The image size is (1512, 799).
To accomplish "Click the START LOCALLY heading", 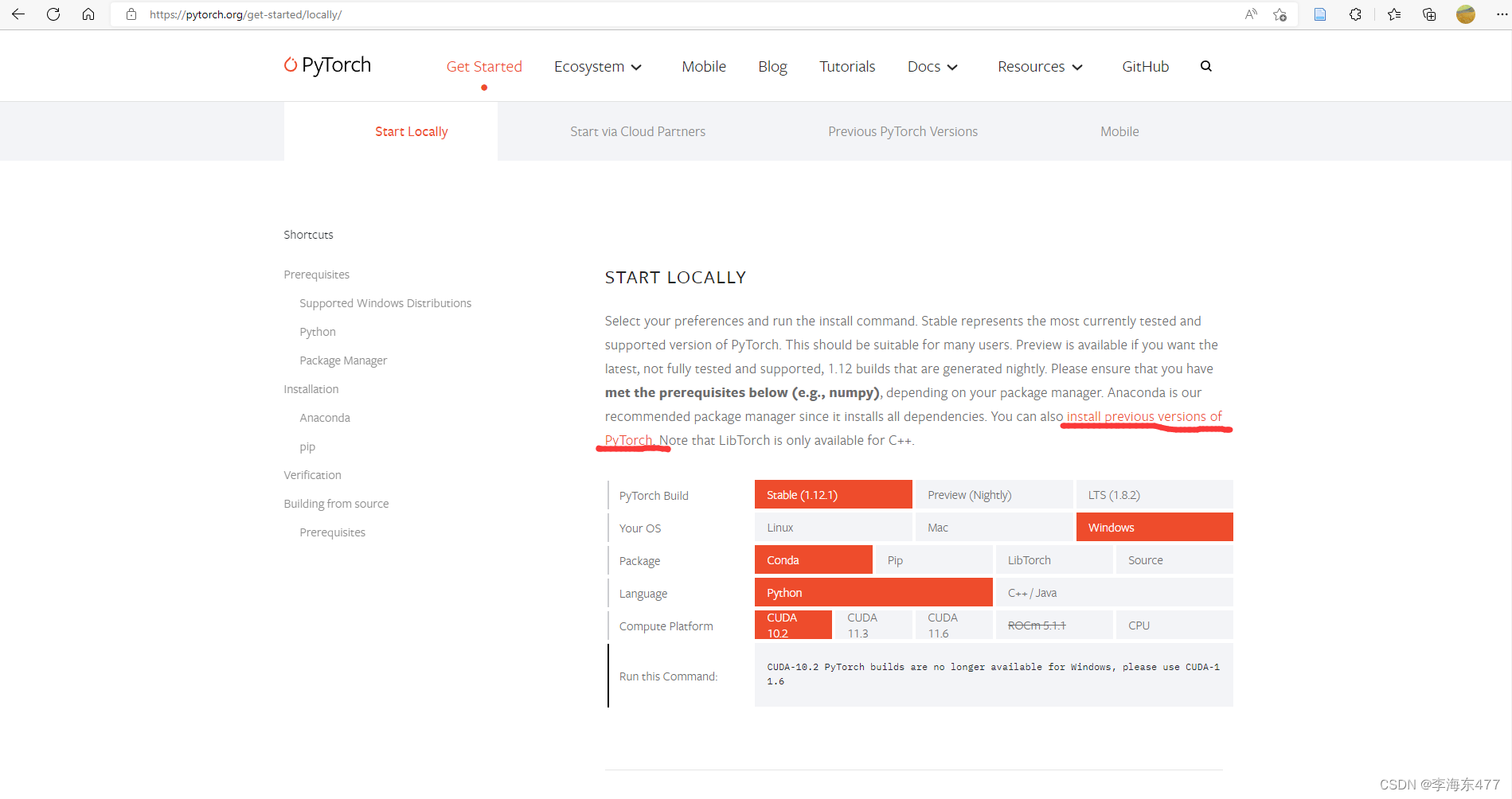I will (675, 277).
